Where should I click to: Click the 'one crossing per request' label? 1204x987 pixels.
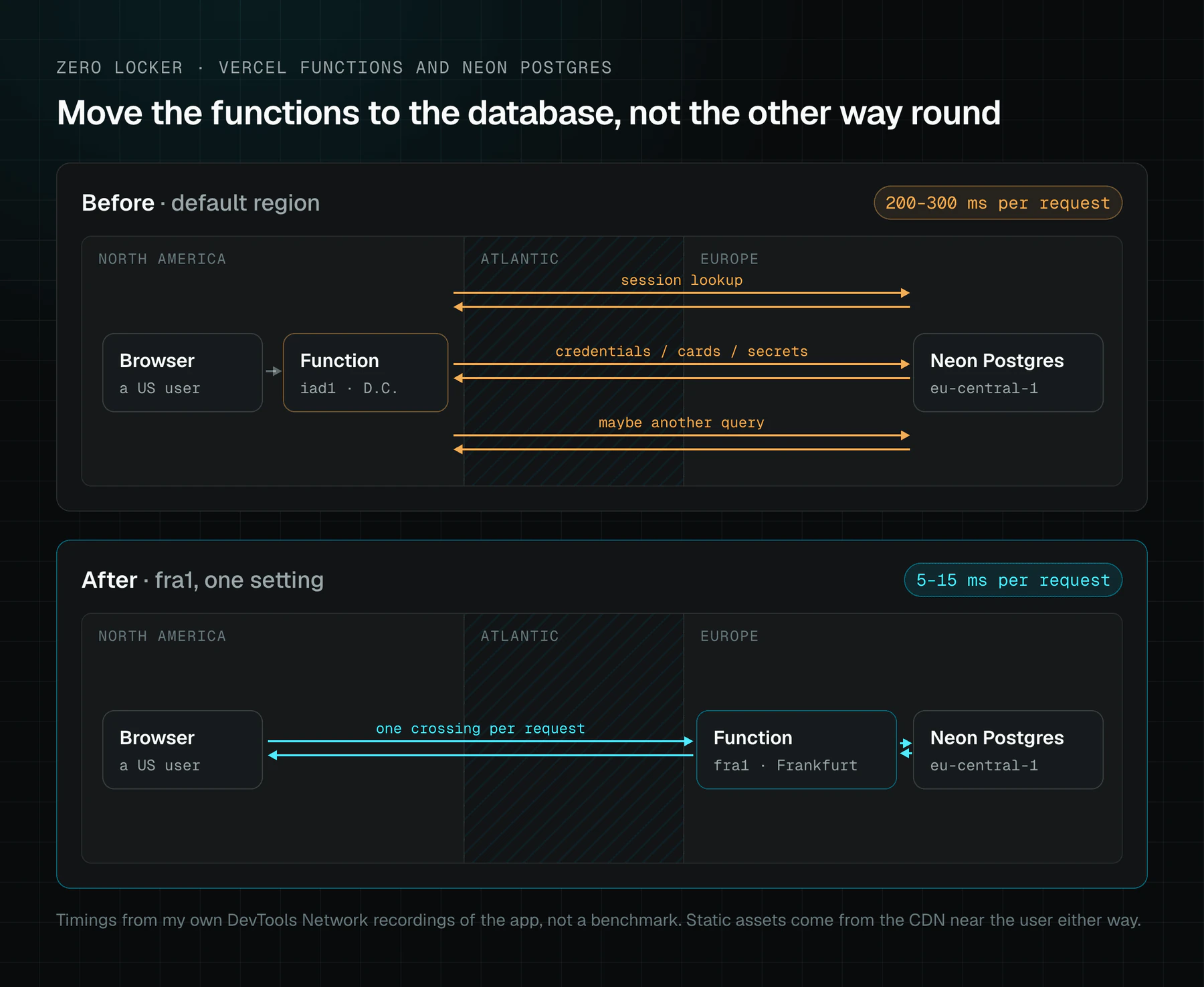click(480, 728)
